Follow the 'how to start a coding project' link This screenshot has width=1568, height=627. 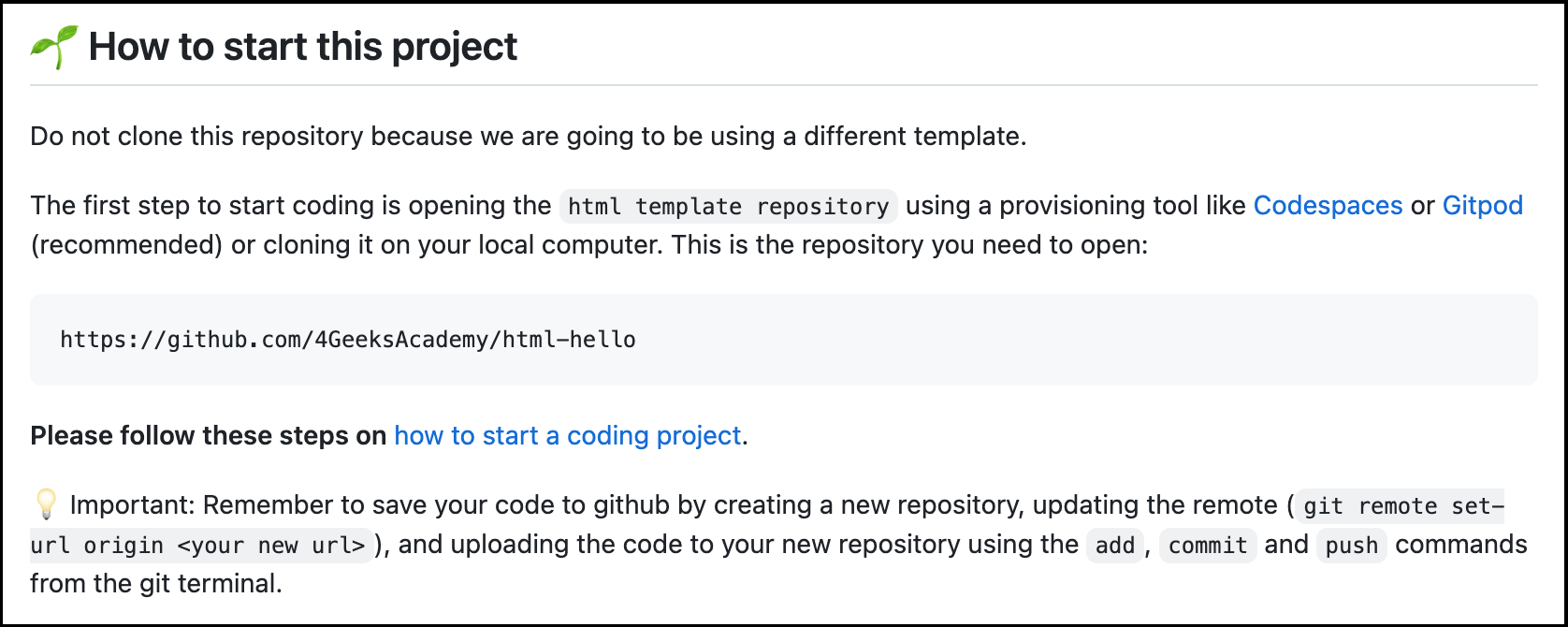click(x=567, y=436)
